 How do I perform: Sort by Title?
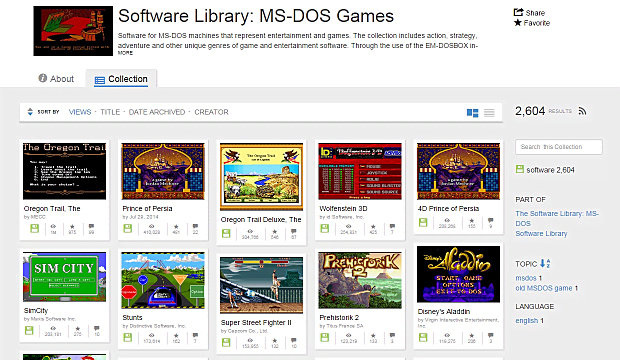pos(110,112)
